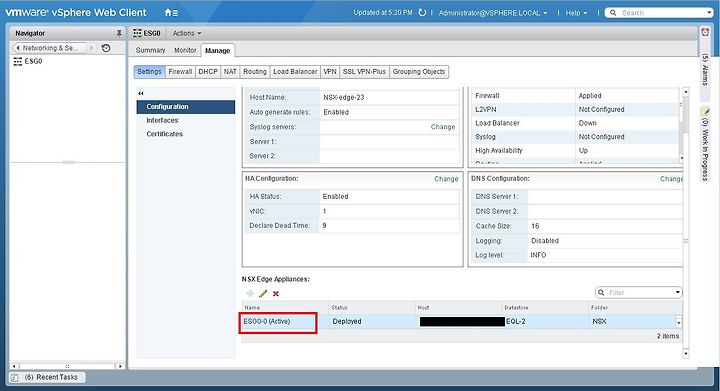The height and width of the screenshot is (391, 720).
Task: Sort appliances by Folder column
Action: tap(635, 307)
